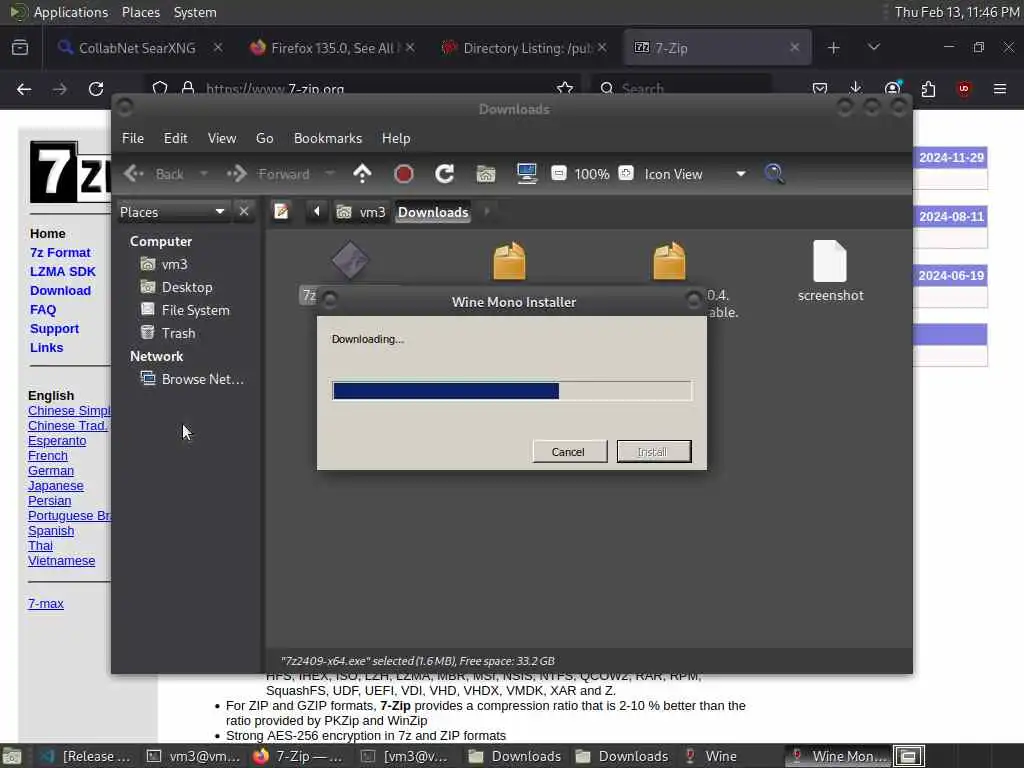The width and height of the screenshot is (1024, 768).
Task: Click the Install button in Wine Mono Installer
Action: pos(654,452)
